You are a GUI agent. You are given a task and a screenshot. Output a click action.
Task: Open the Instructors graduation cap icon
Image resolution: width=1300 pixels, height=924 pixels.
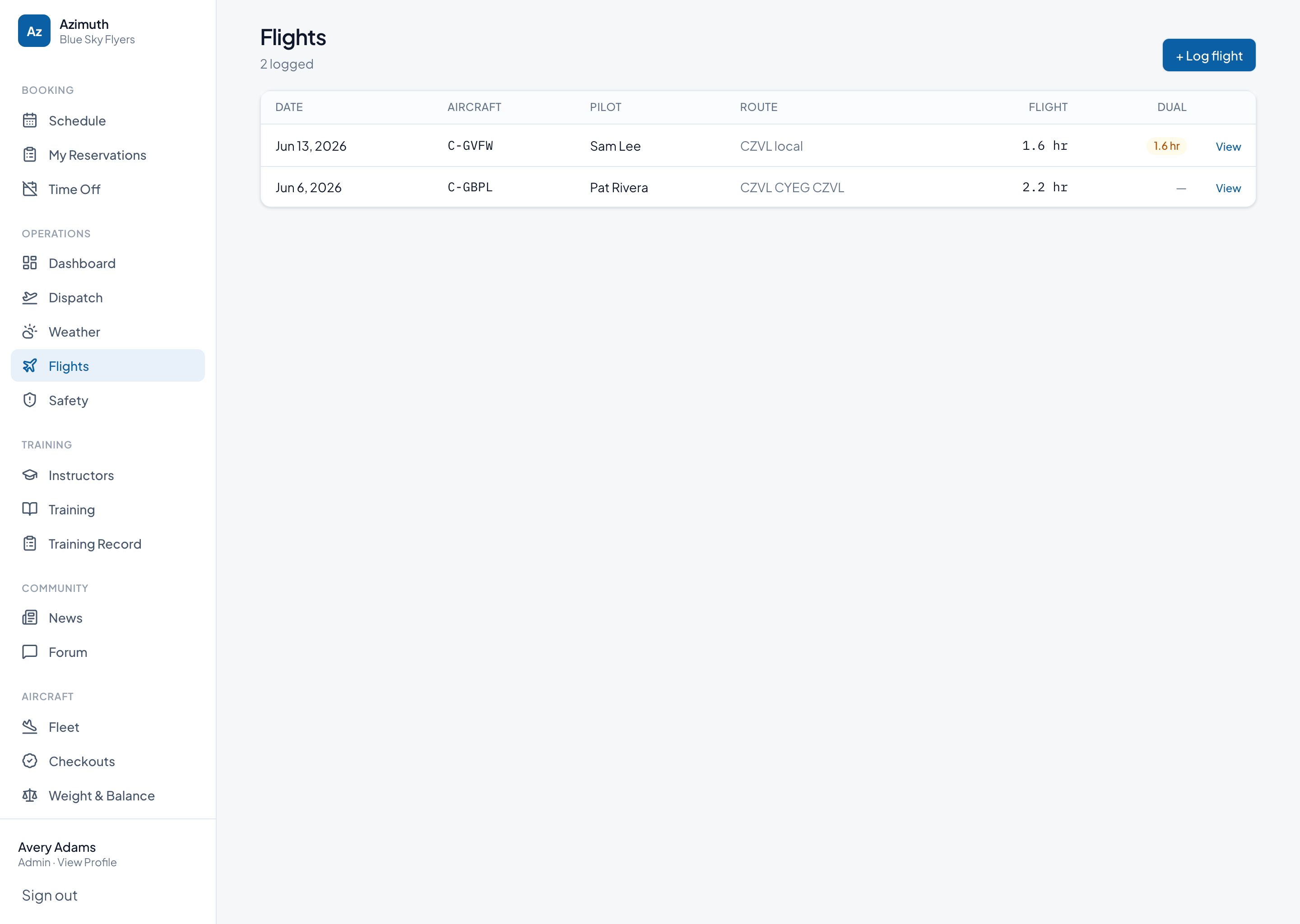[30, 475]
